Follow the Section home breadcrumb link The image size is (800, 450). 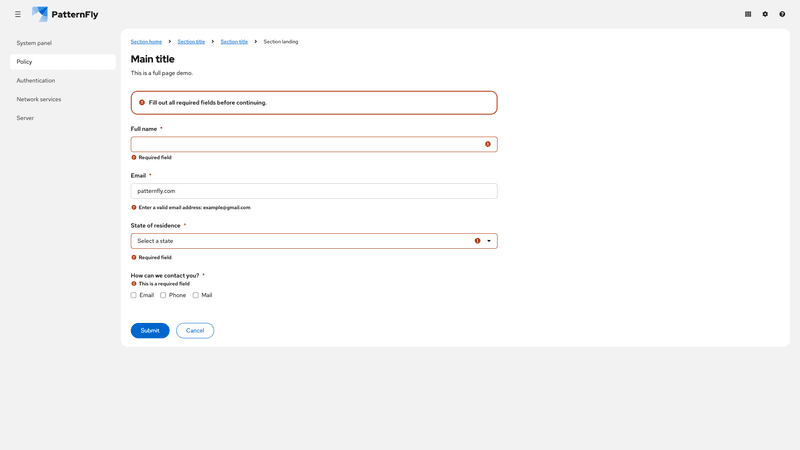146,42
